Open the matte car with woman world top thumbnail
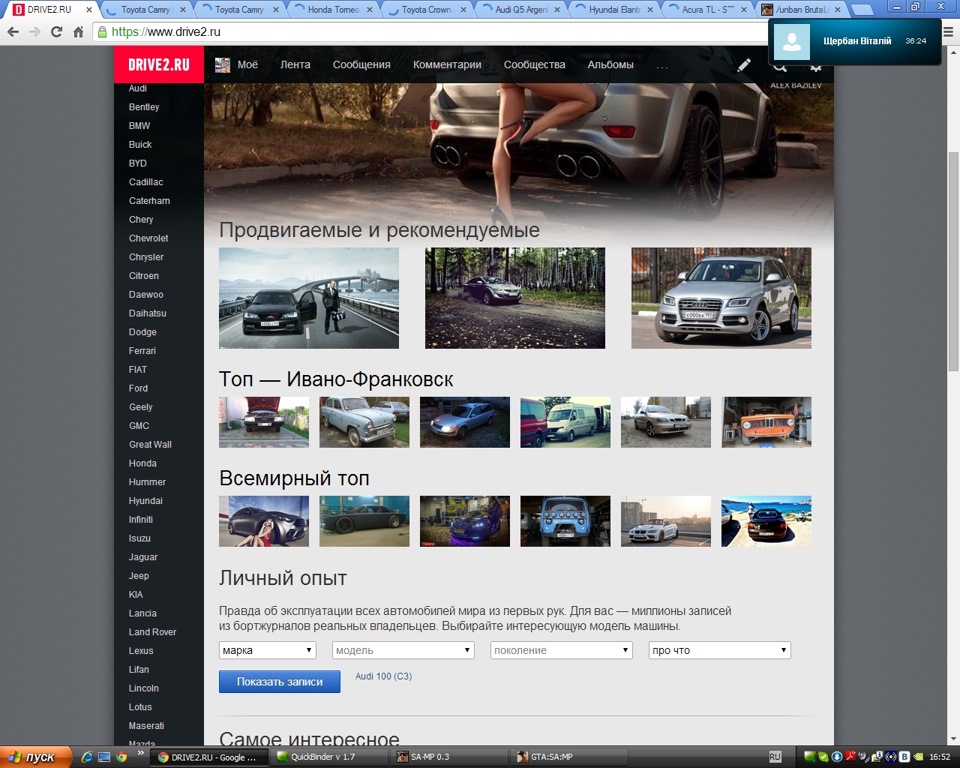 pyautogui.click(x=264, y=521)
